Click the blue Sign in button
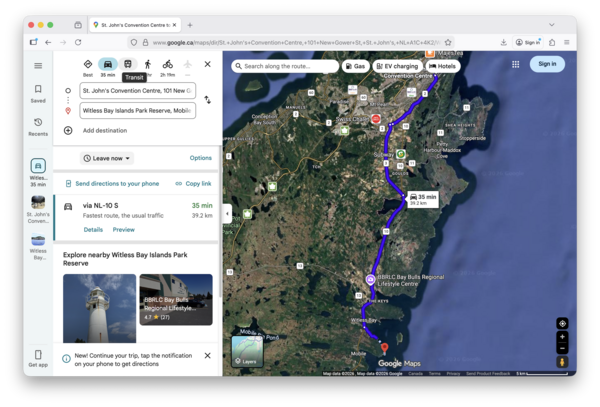Viewport: 600px width, 407px height. tap(547, 64)
